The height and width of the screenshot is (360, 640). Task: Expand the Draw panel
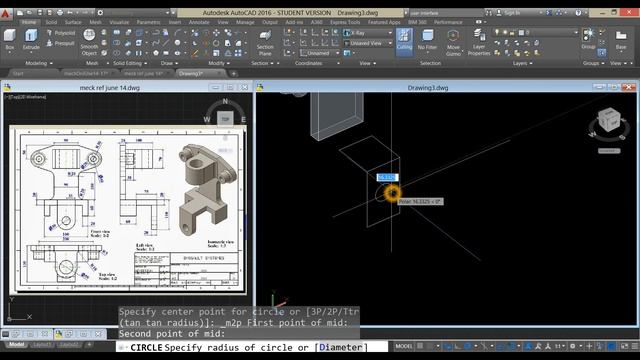[169, 63]
